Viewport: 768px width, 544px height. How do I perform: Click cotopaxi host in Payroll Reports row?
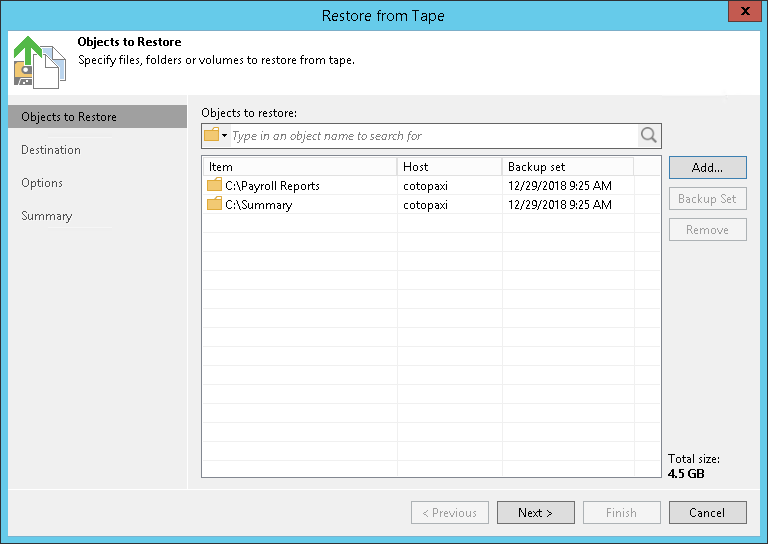425,186
